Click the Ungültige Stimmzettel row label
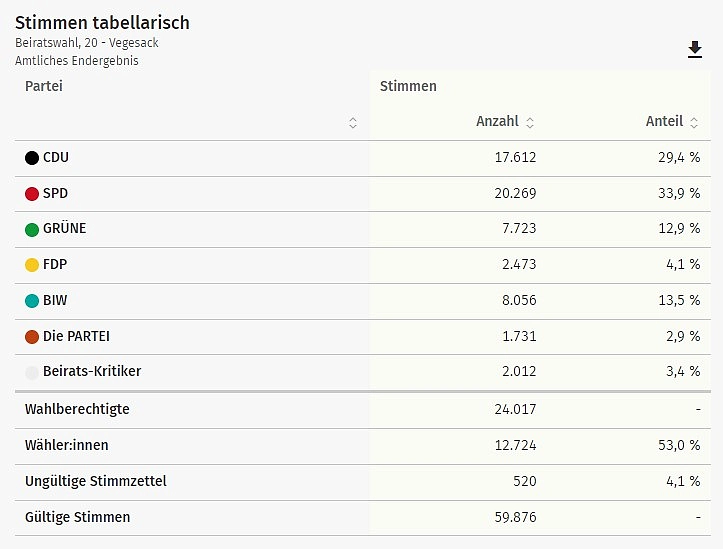This screenshot has width=723, height=549. 95,481
